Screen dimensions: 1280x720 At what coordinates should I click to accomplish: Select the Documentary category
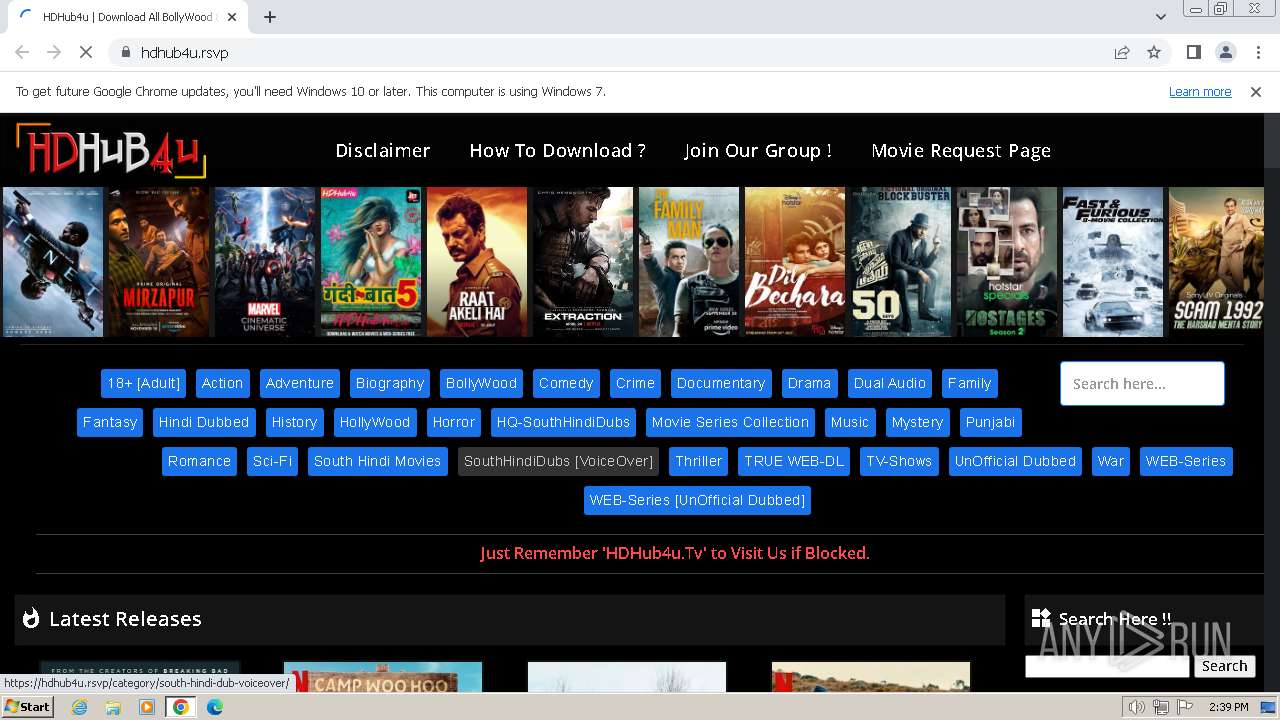[x=721, y=383]
